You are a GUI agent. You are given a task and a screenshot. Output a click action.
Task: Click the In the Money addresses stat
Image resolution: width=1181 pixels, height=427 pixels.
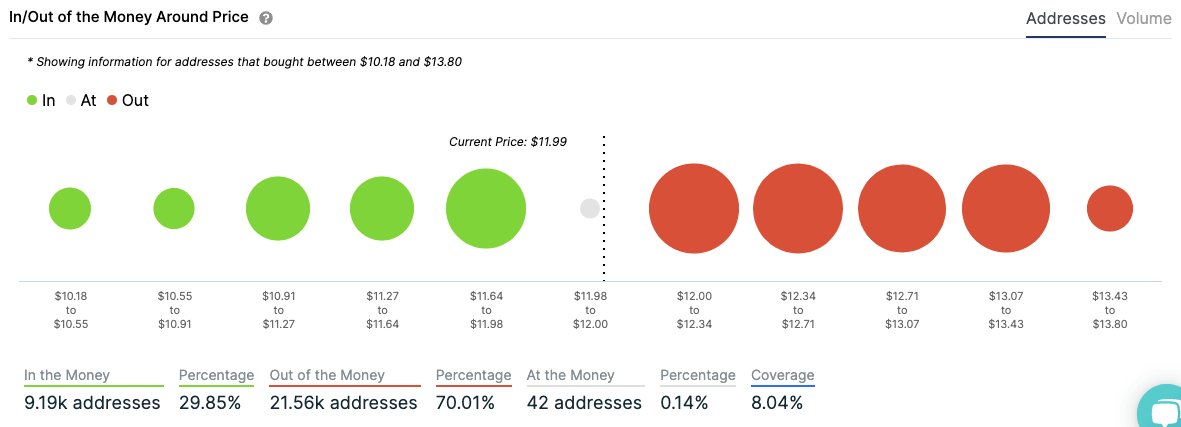92,403
